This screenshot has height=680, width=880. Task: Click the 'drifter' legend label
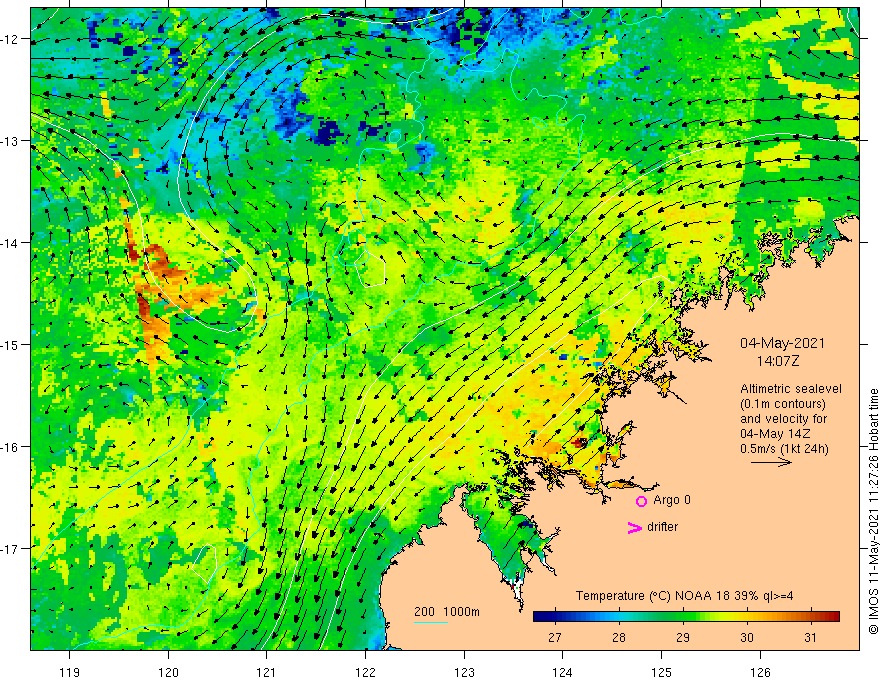tap(662, 527)
